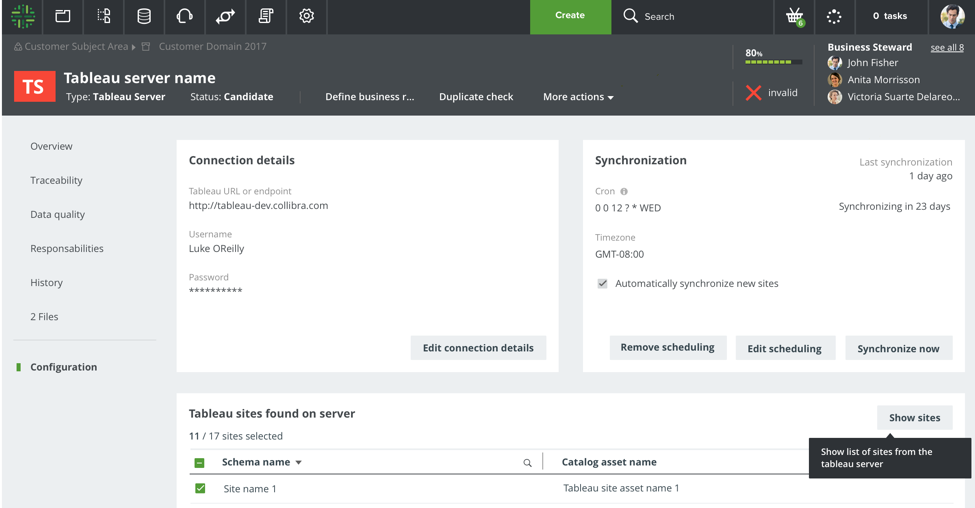Viewport: 975px width, 508px height.
Task: Click Synchronize now button
Action: (x=899, y=348)
